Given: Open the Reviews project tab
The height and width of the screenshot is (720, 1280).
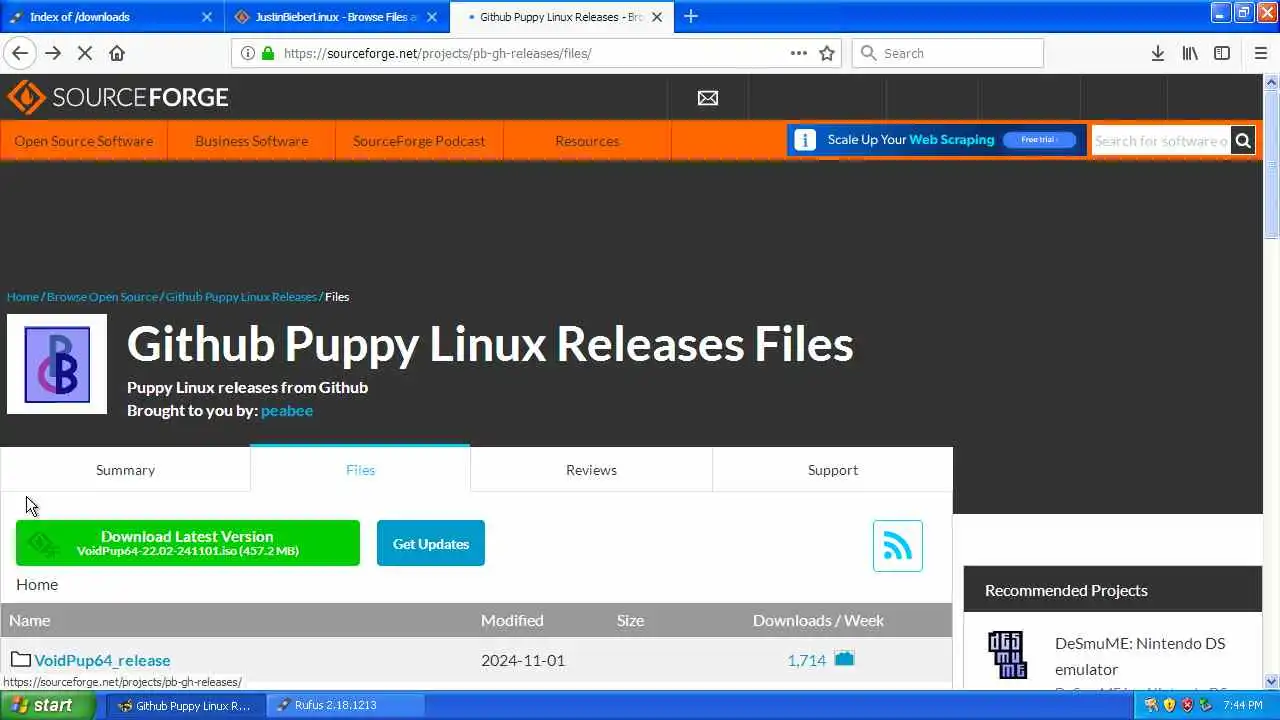Looking at the screenshot, I should (x=591, y=470).
